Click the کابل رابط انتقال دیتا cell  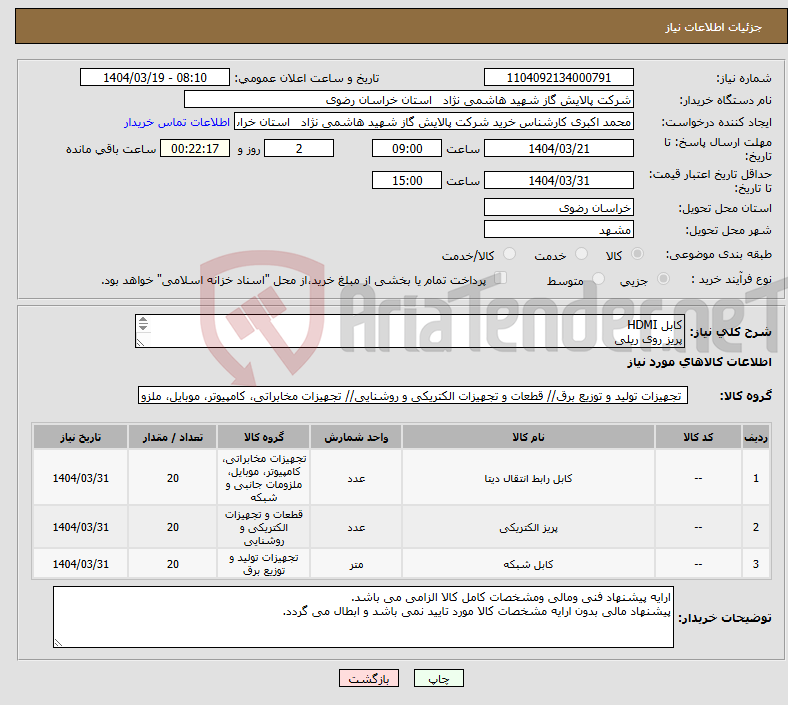[528, 478]
